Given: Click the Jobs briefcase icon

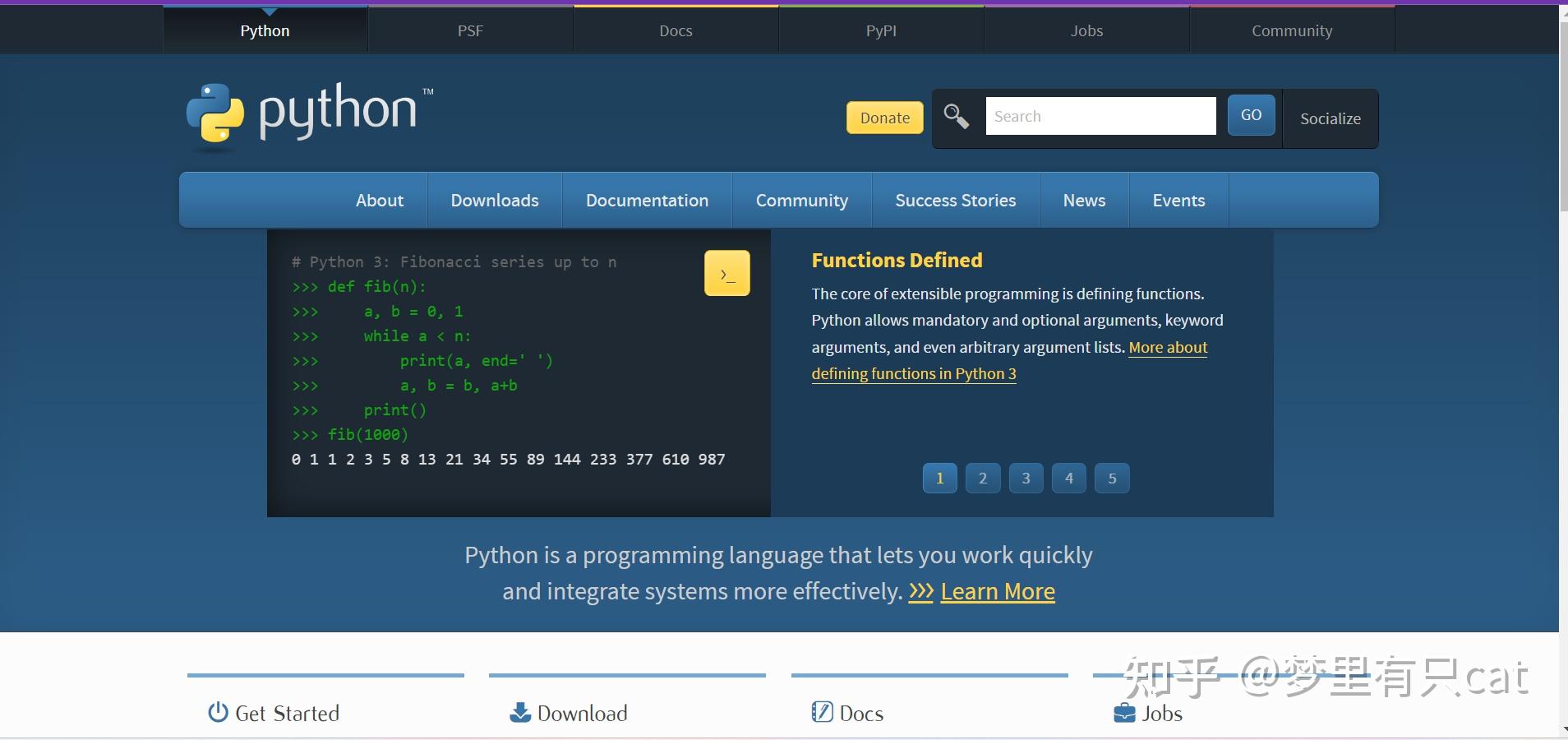Looking at the screenshot, I should 1123,712.
